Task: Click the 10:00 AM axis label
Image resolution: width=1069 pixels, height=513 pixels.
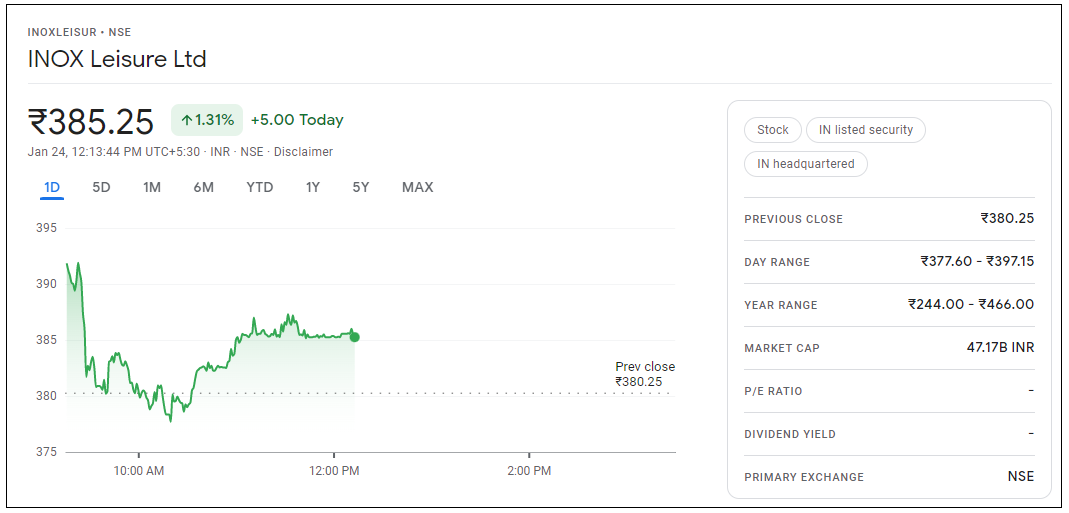Action: (x=138, y=471)
